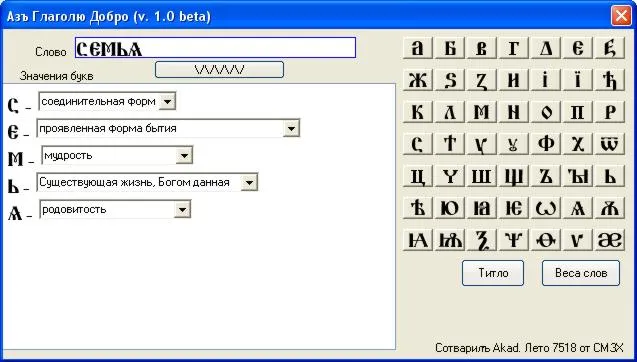Insert the letter Слово (С) from the keyboard
The width and height of the screenshot is (637, 362).
418,144
